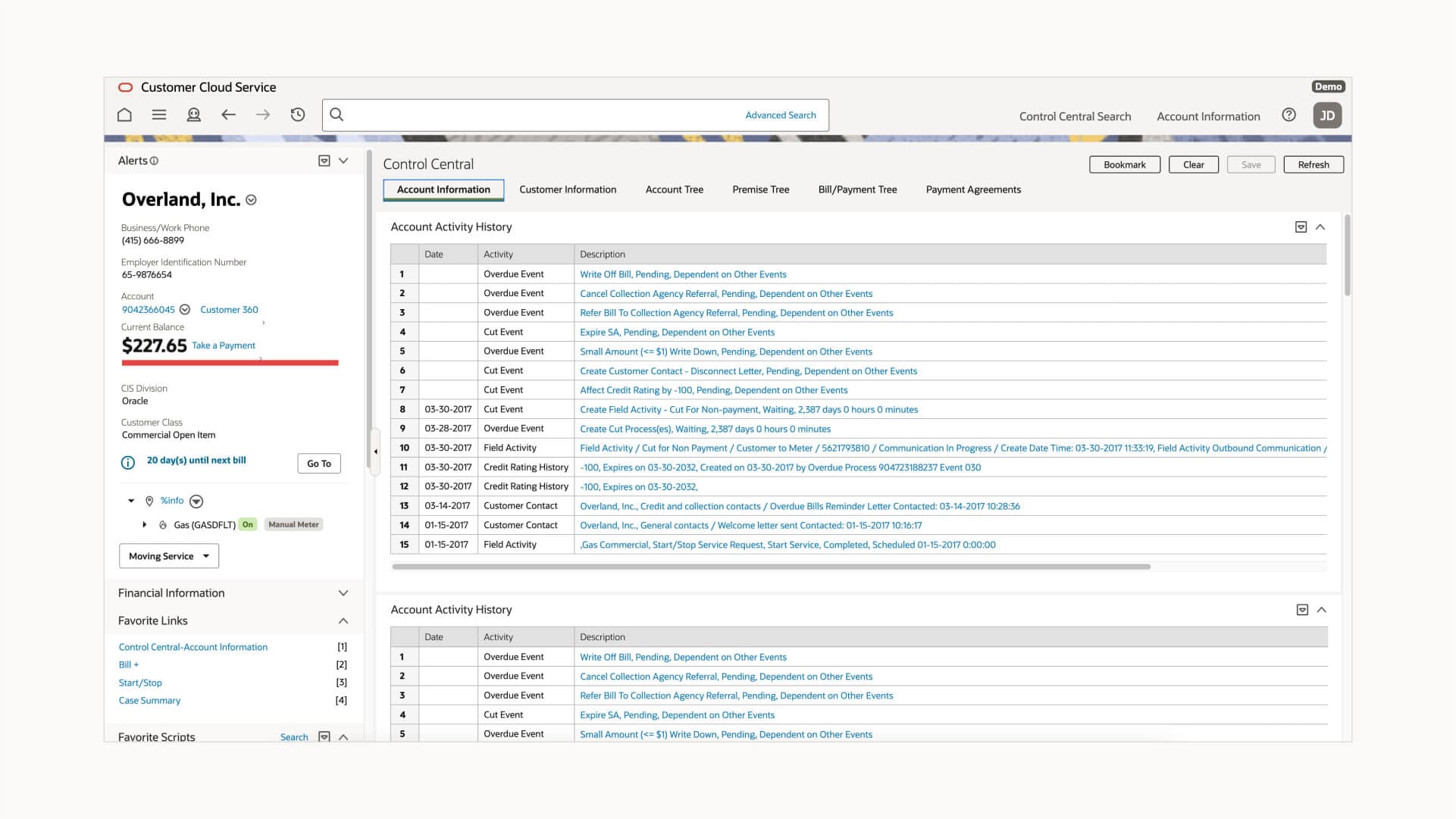Click the info icon beside Alerts
The height and width of the screenshot is (819, 1456).
pyautogui.click(x=155, y=161)
